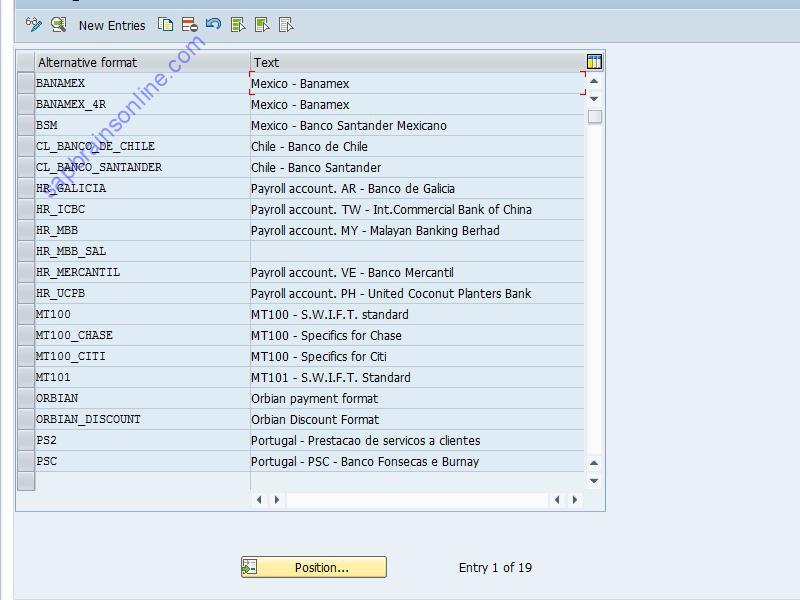Click the Deselect All icon
The height and width of the screenshot is (600, 800).
(286, 24)
